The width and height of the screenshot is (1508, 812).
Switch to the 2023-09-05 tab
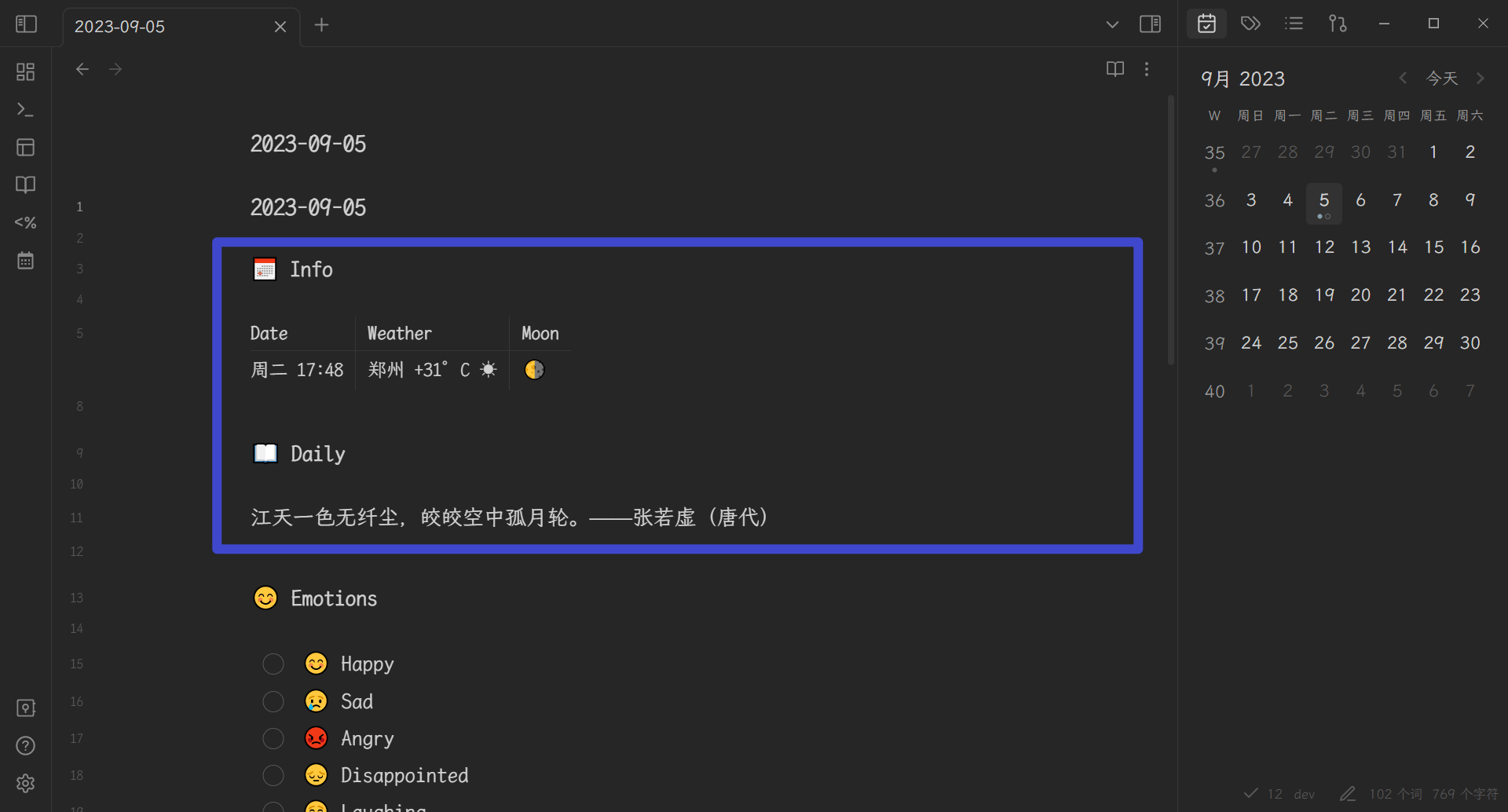click(120, 26)
